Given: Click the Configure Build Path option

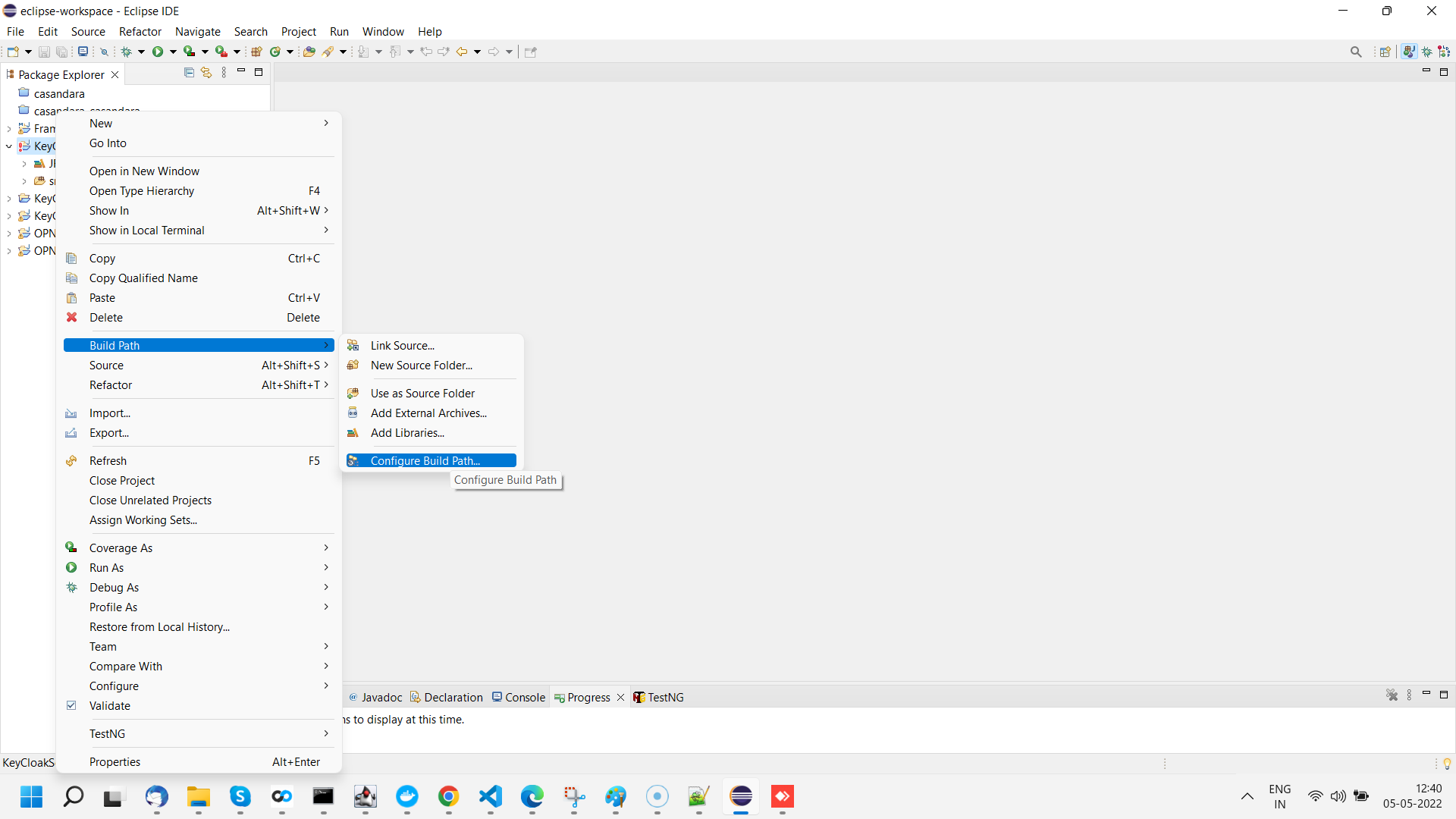Looking at the screenshot, I should (x=424, y=460).
